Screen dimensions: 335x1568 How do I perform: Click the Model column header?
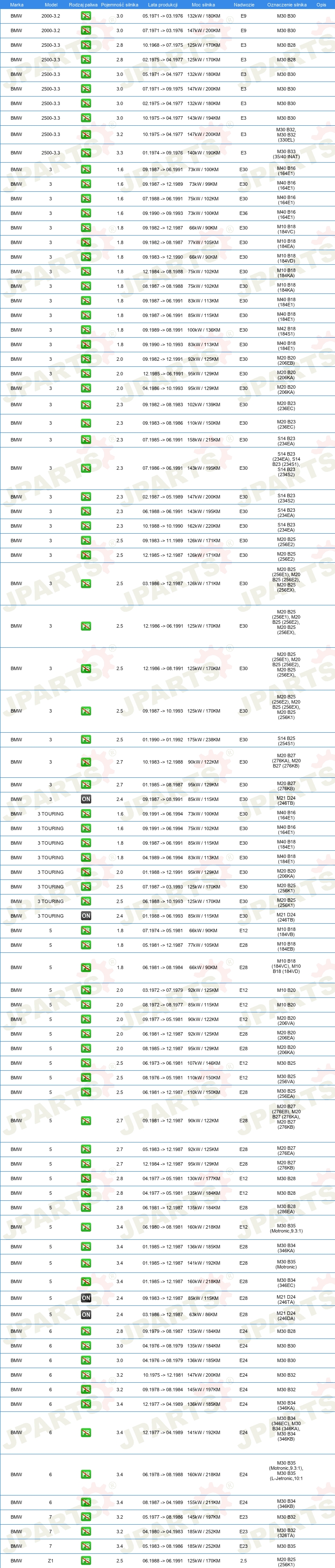pos(51,4)
